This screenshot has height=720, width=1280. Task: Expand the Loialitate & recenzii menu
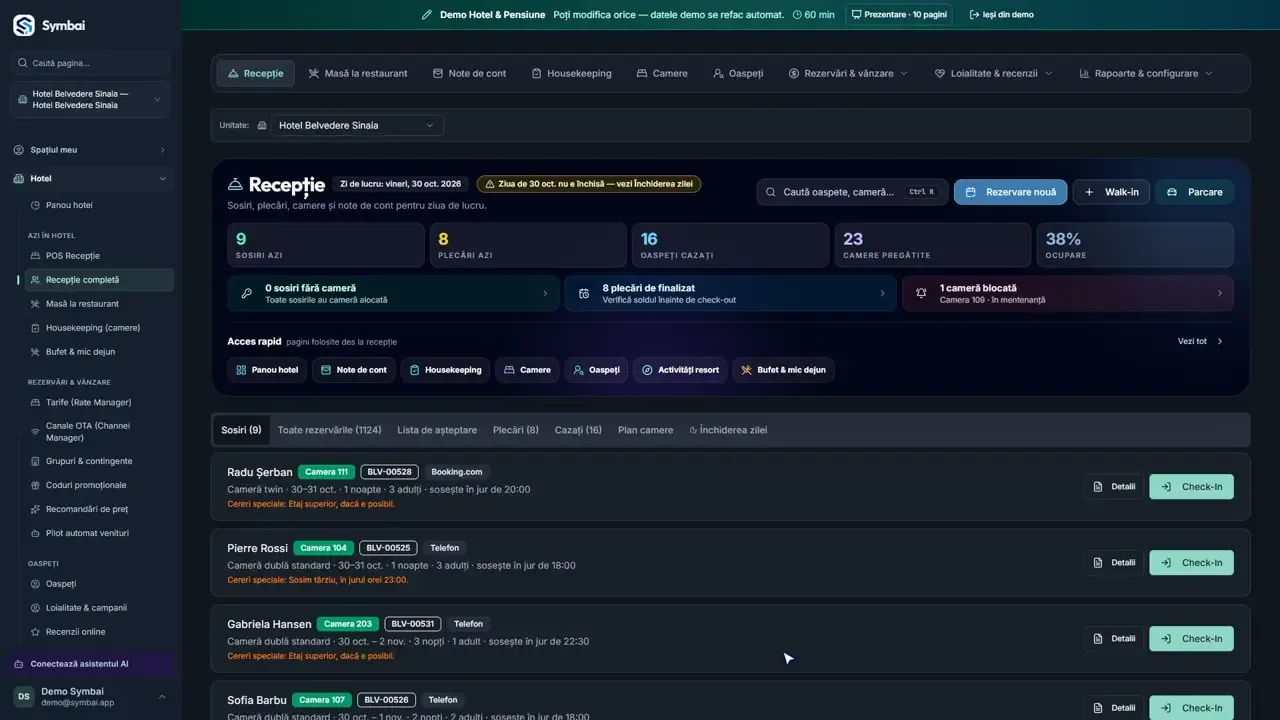(x=993, y=73)
